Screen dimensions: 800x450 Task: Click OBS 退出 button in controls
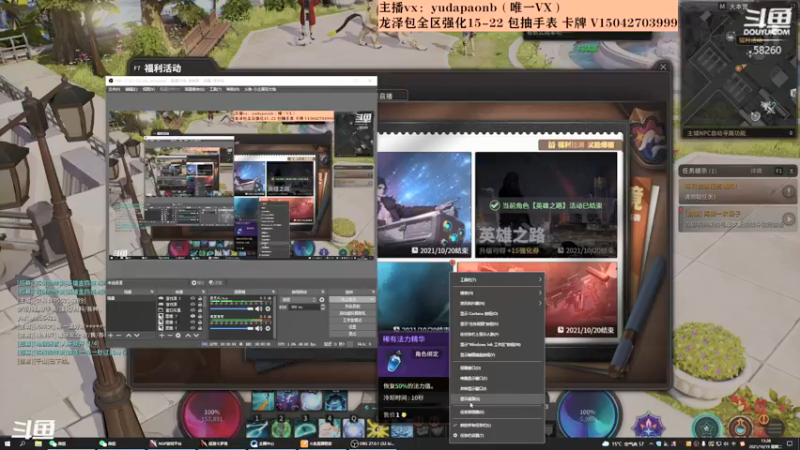pyautogui.click(x=353, y=334)
